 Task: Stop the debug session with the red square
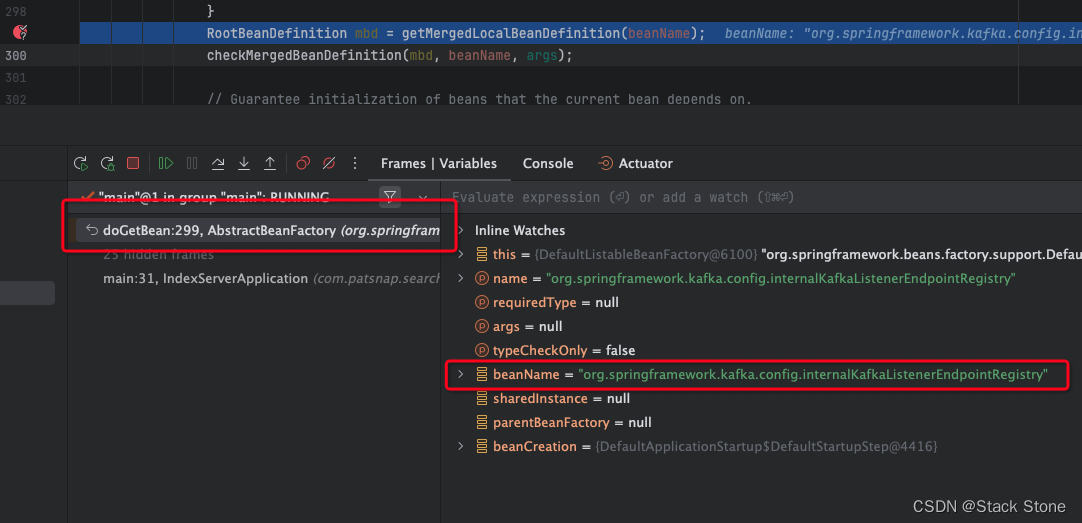click(x=133, y=164)
